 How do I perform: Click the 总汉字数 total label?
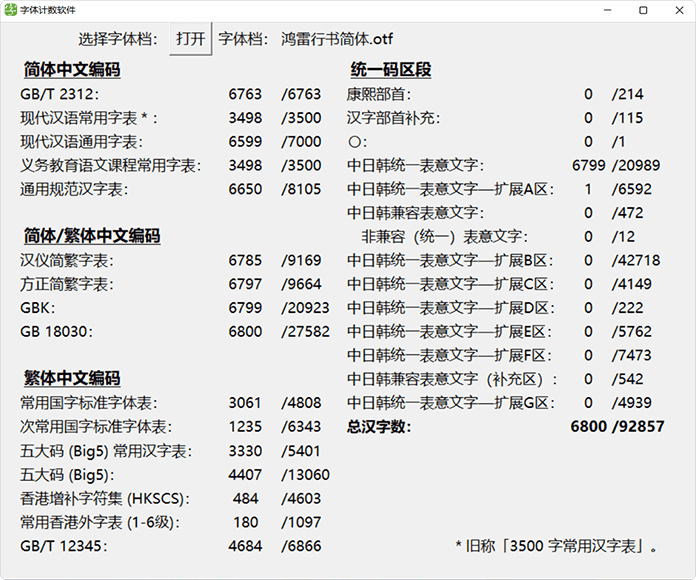pyautogui.click(x=379, y=427)
